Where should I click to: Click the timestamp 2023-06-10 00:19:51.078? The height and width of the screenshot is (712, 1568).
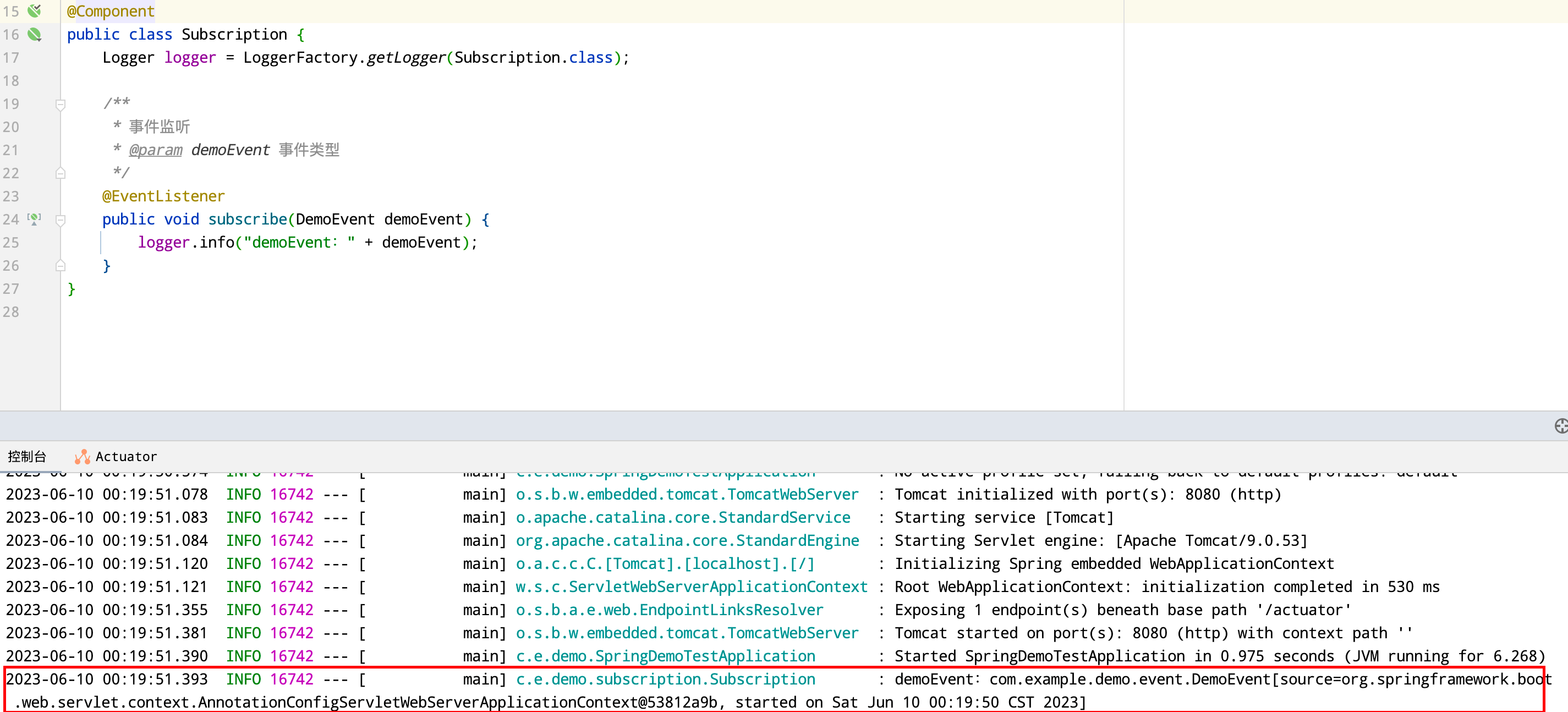107,494
